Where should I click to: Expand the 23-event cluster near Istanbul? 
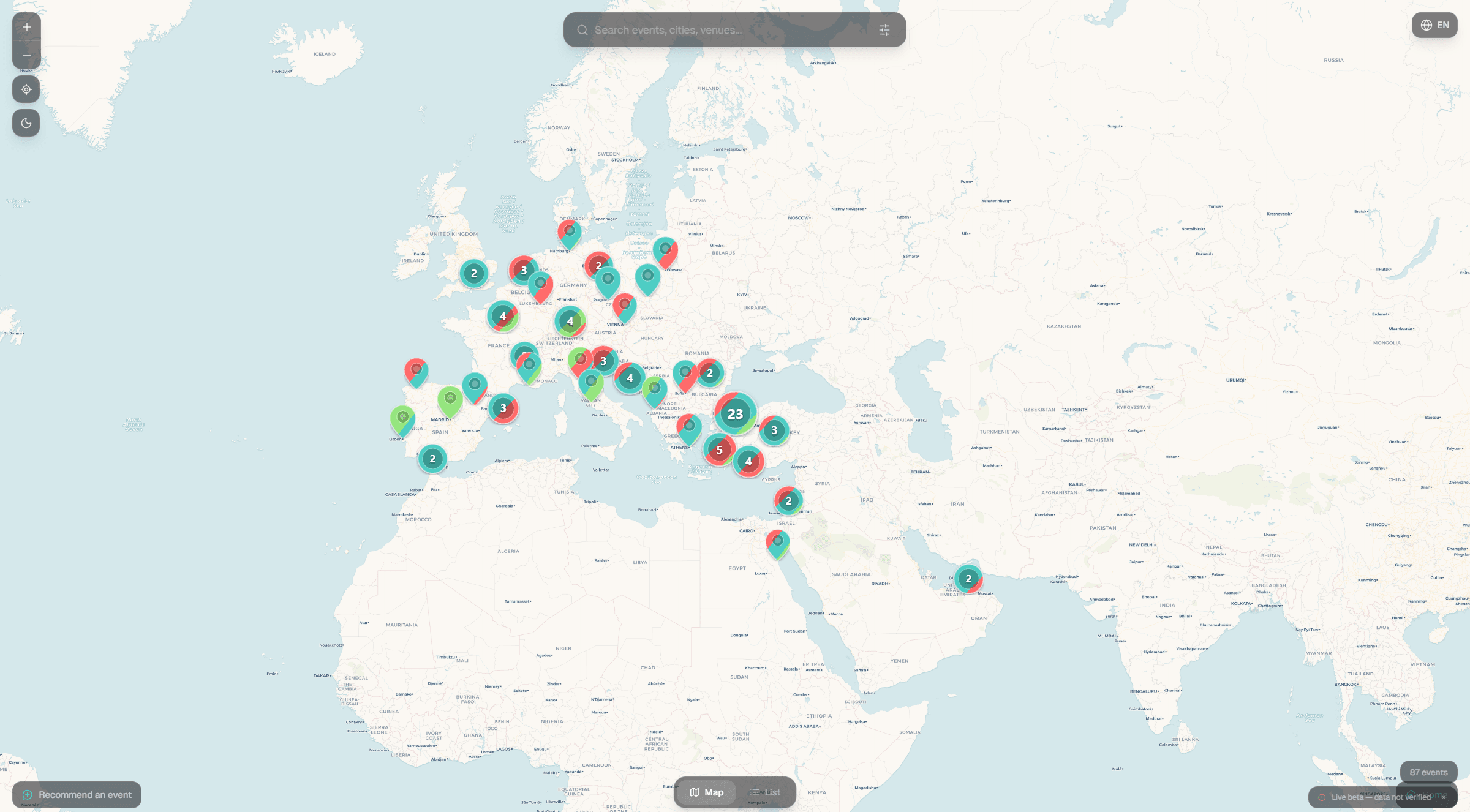point(735,414)
